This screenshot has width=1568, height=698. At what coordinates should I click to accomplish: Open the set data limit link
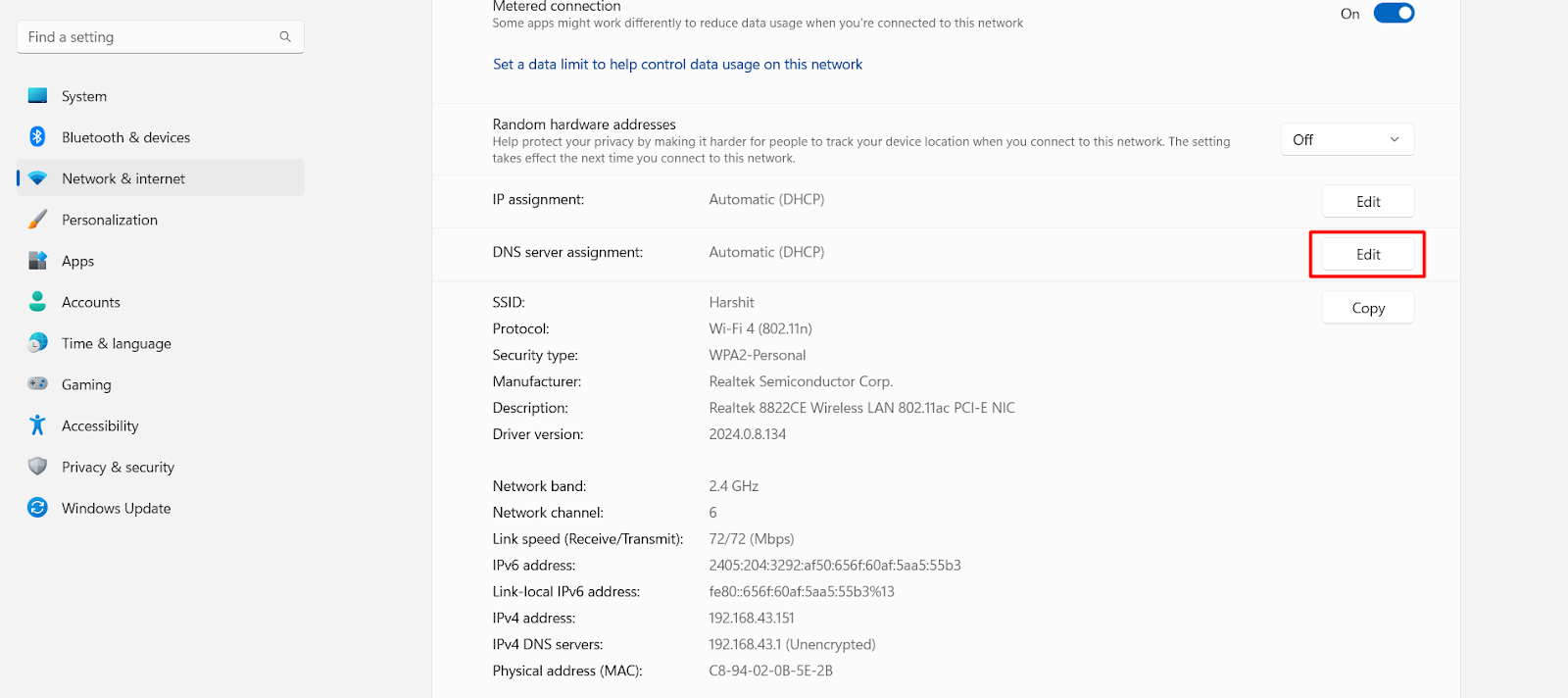677,65
